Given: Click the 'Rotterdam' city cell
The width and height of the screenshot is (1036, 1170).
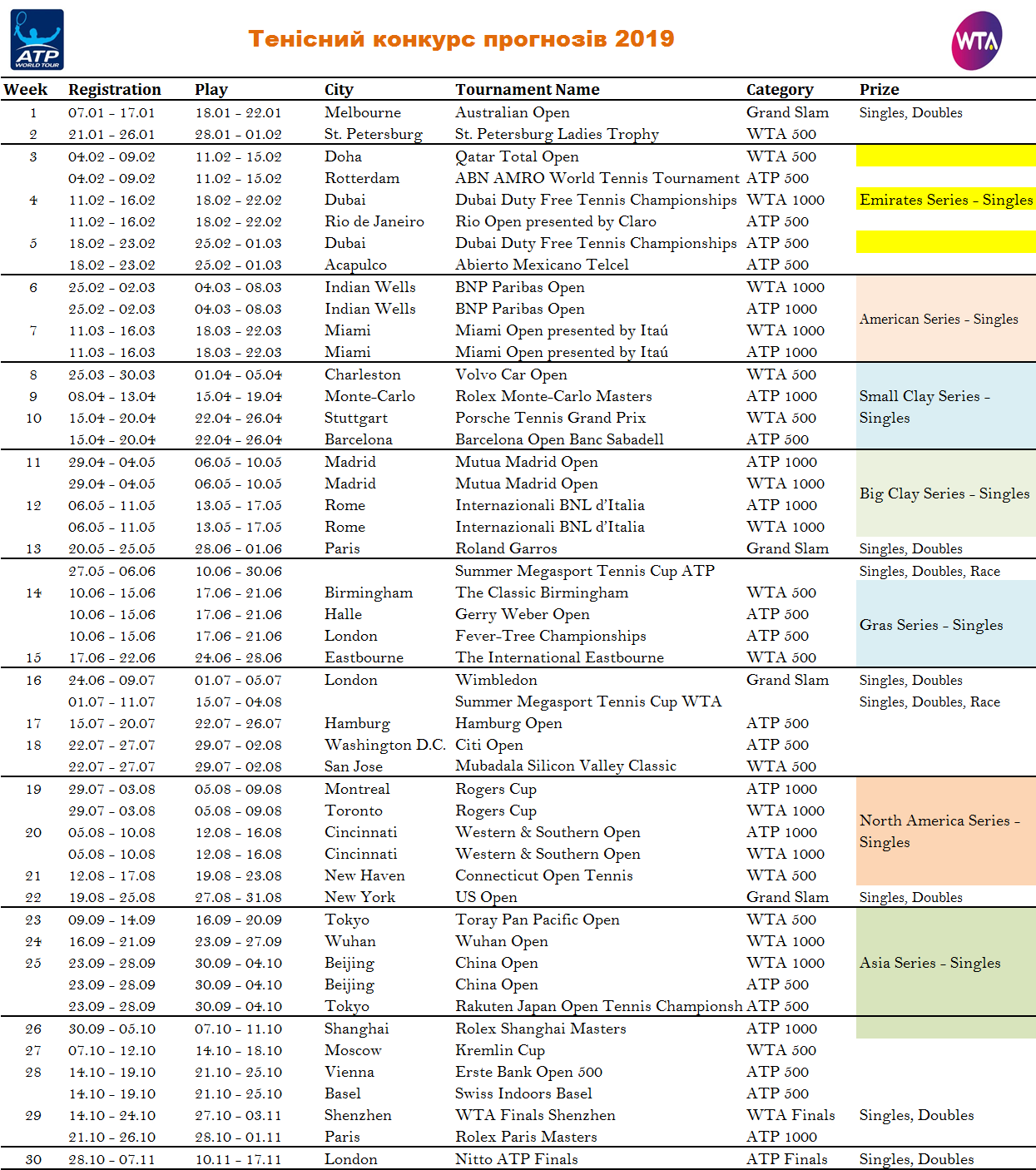Looking at the screenshot, I should 362,178.
